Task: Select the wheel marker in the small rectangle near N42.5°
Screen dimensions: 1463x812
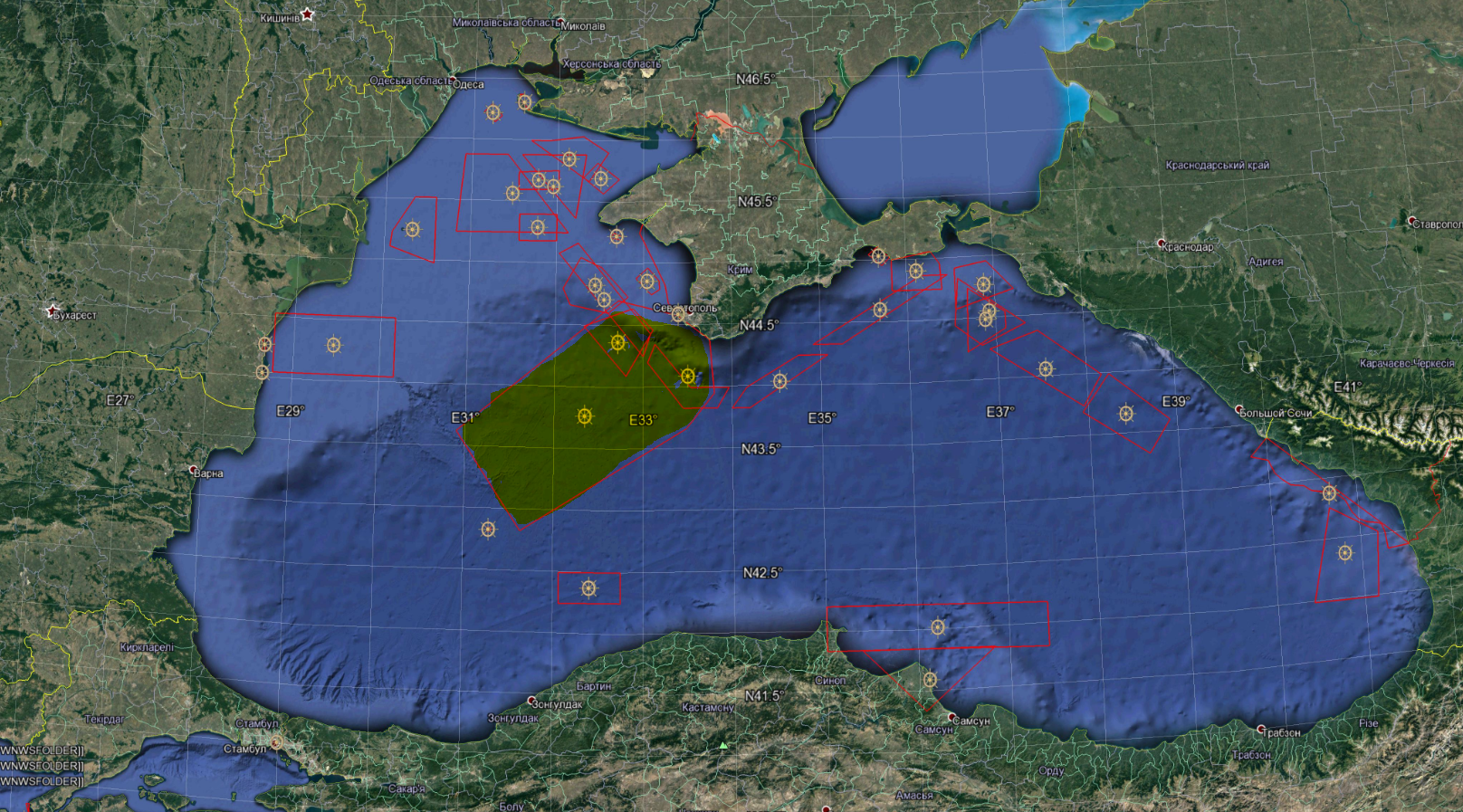Action: tap(588, 588)
